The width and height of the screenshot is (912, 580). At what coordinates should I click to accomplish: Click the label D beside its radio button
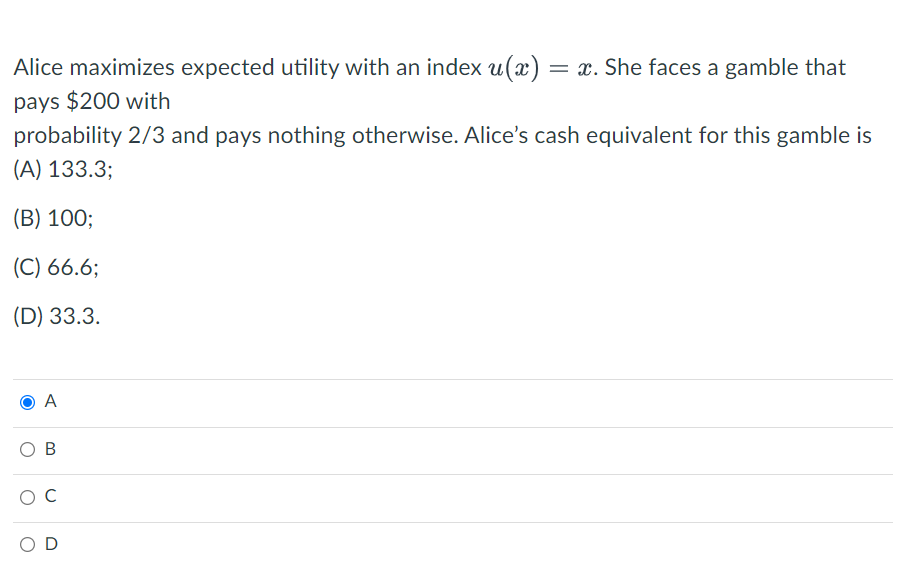tap(49, 543)
